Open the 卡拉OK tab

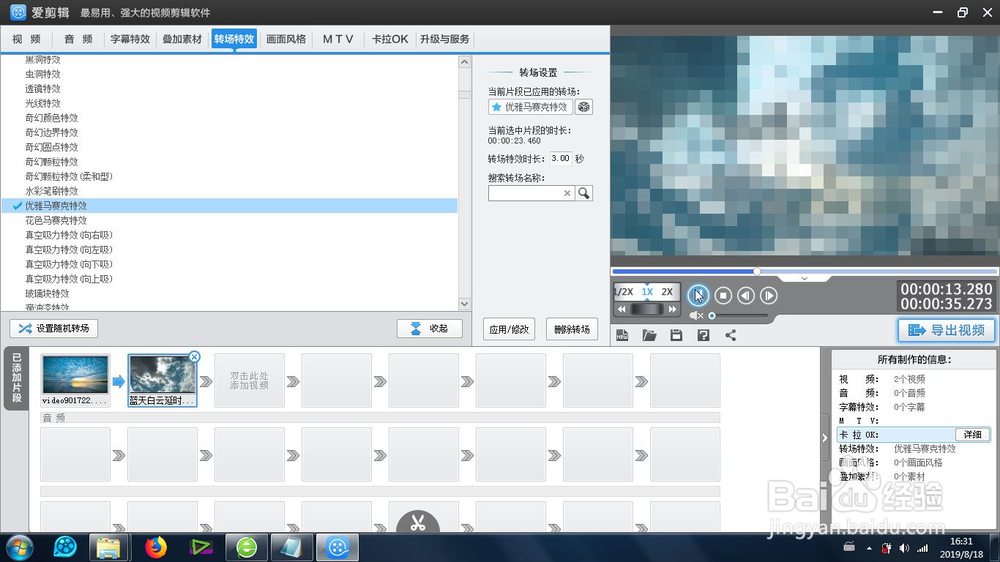tap(390, 39)
